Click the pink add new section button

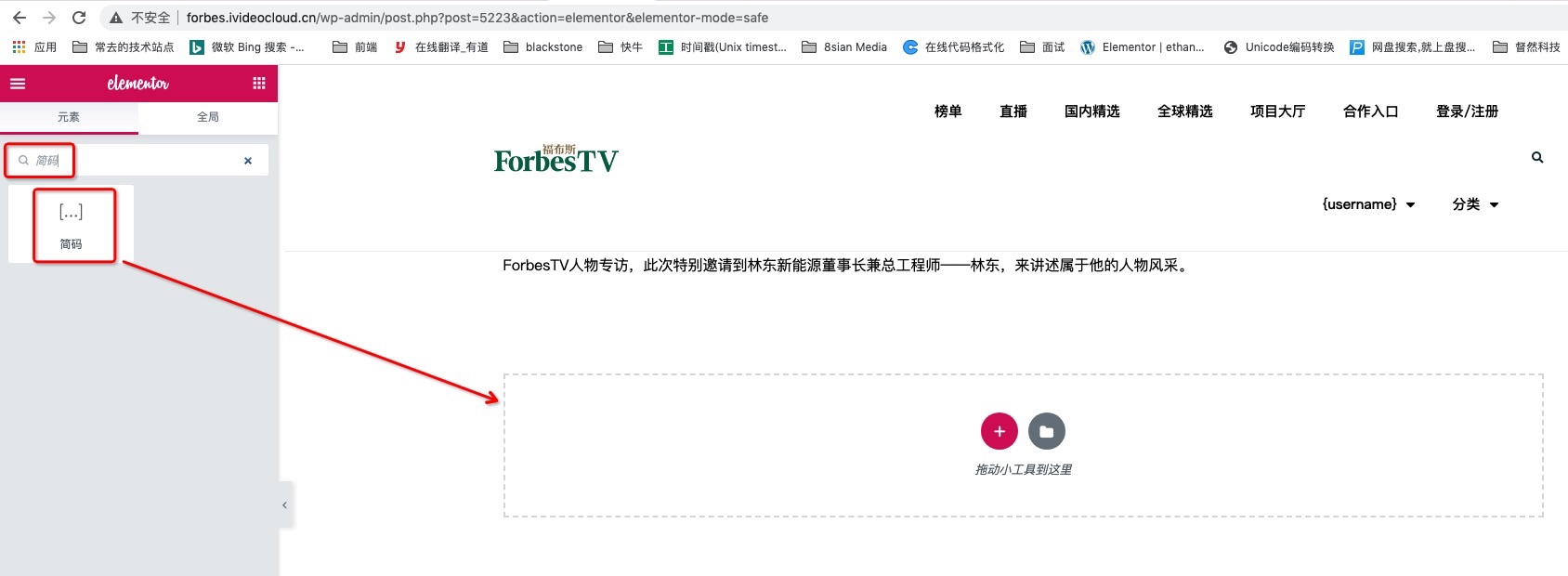point(999,431)
